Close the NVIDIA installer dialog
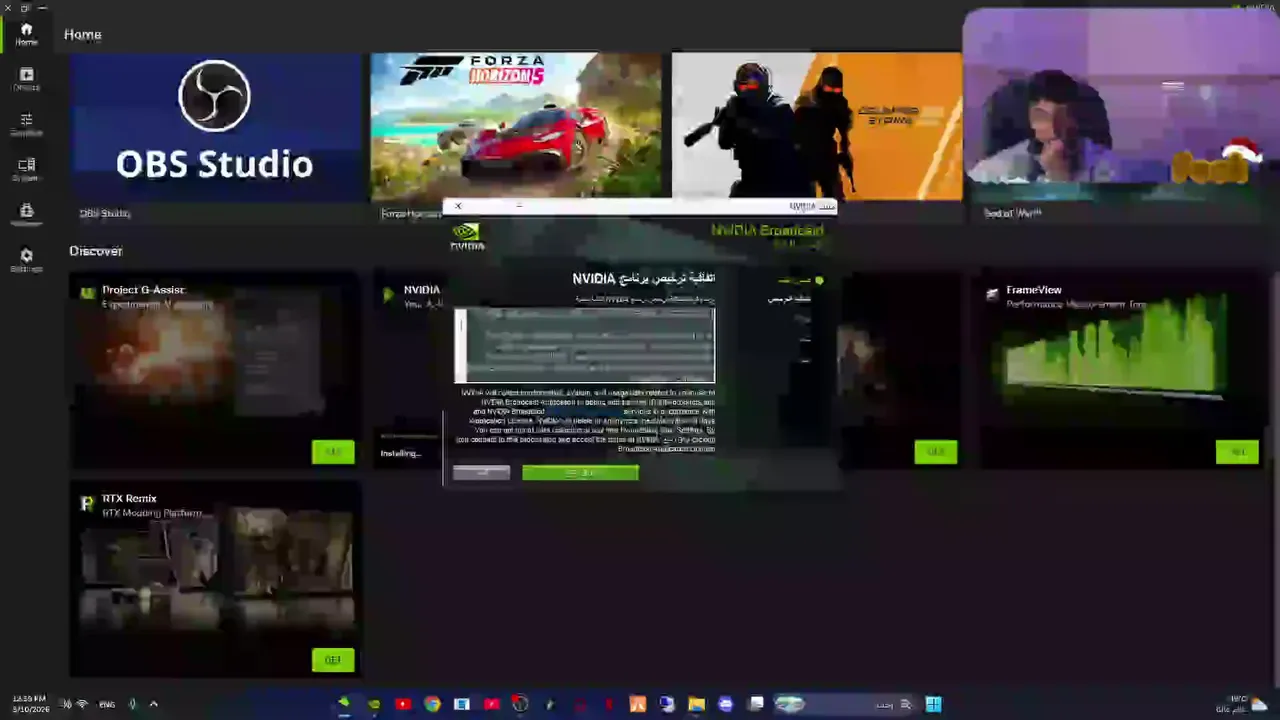Image resolution: width=1280 pixels, height=720 pixels. coord(458,206)
